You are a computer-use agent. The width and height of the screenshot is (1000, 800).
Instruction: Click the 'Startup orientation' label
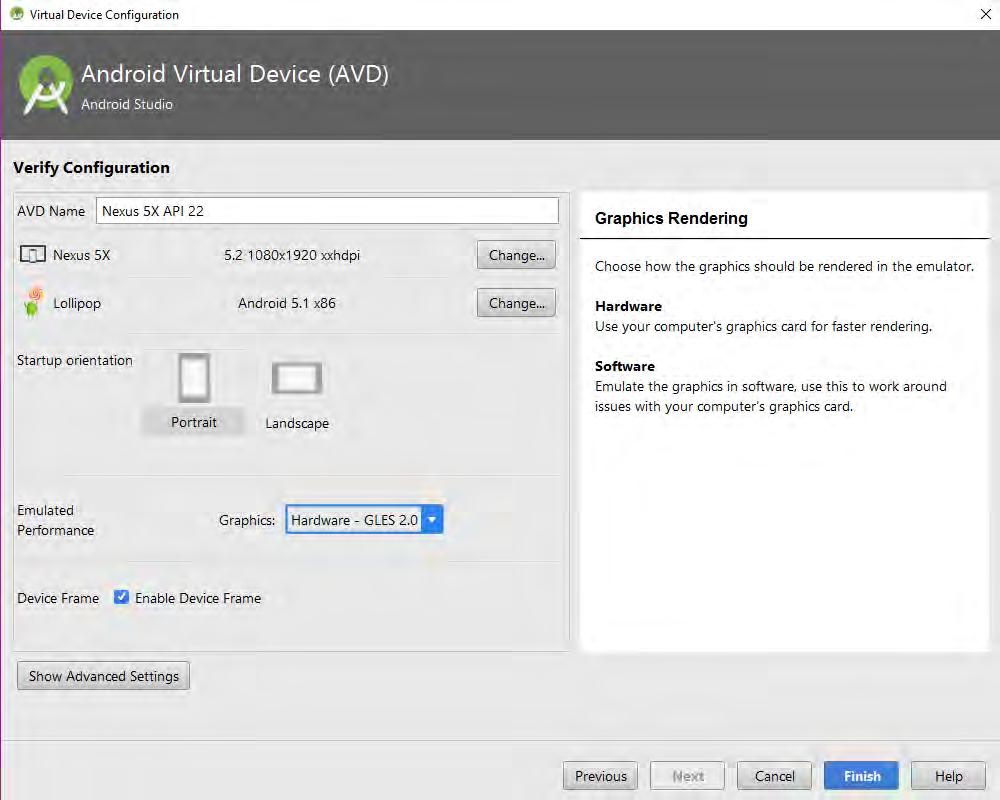[75, 360]
